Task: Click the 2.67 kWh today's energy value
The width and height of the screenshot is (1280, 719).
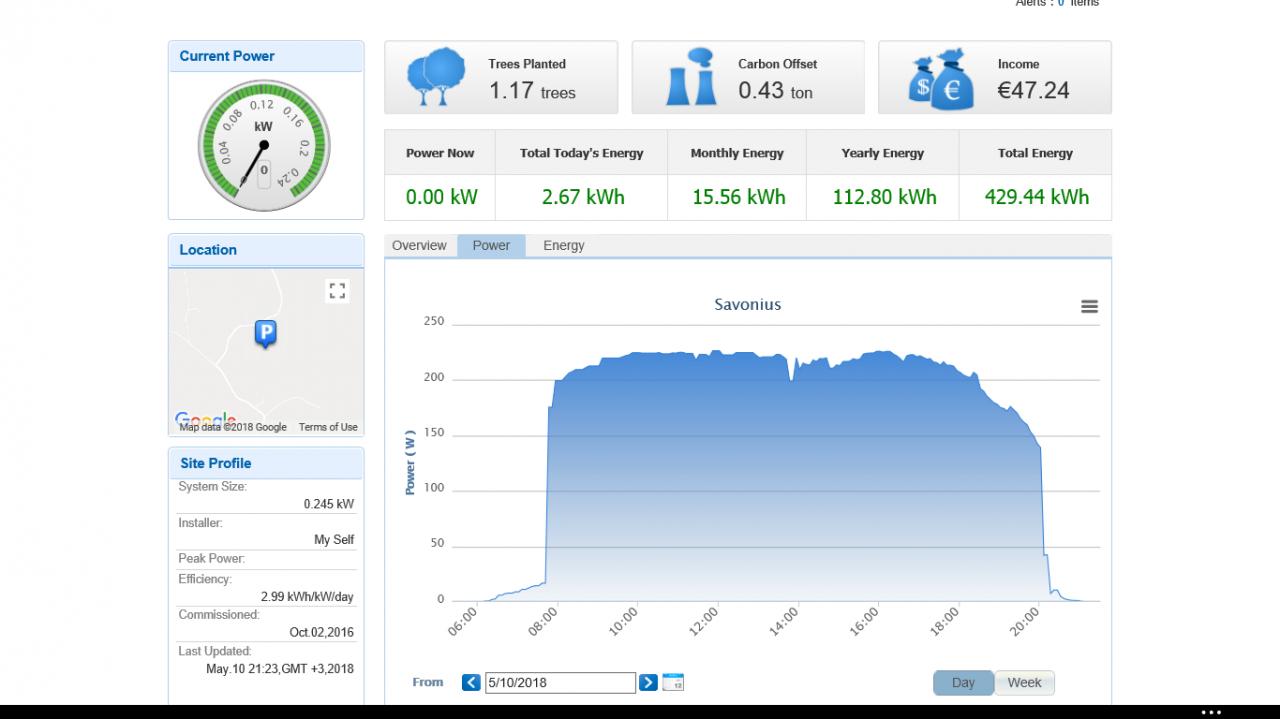Action: point(583,197)
